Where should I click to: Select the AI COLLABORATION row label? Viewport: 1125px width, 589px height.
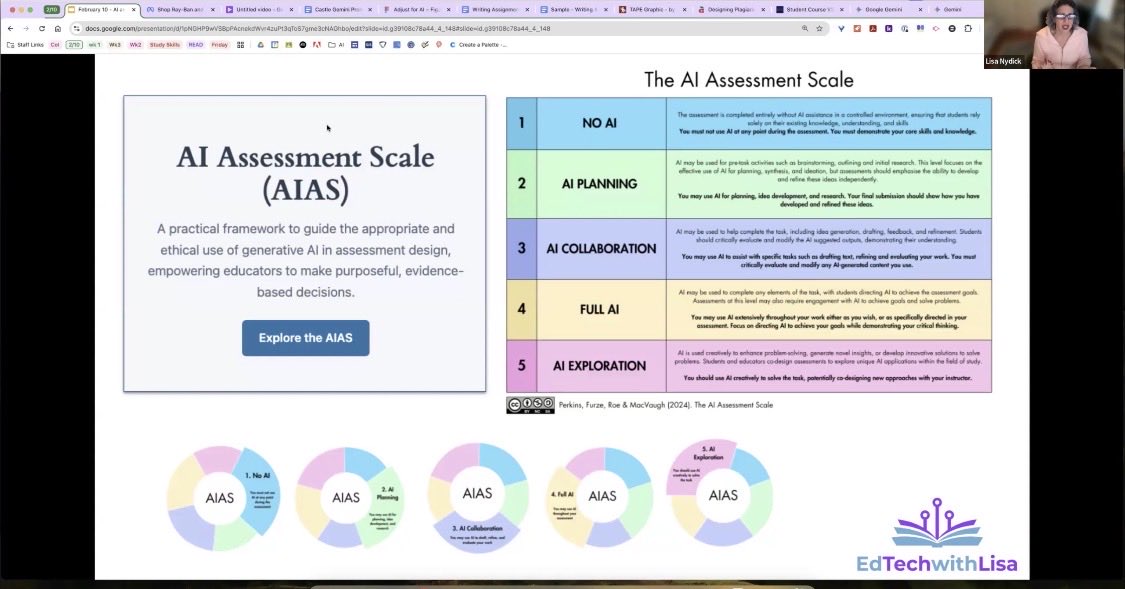(601, 248)
